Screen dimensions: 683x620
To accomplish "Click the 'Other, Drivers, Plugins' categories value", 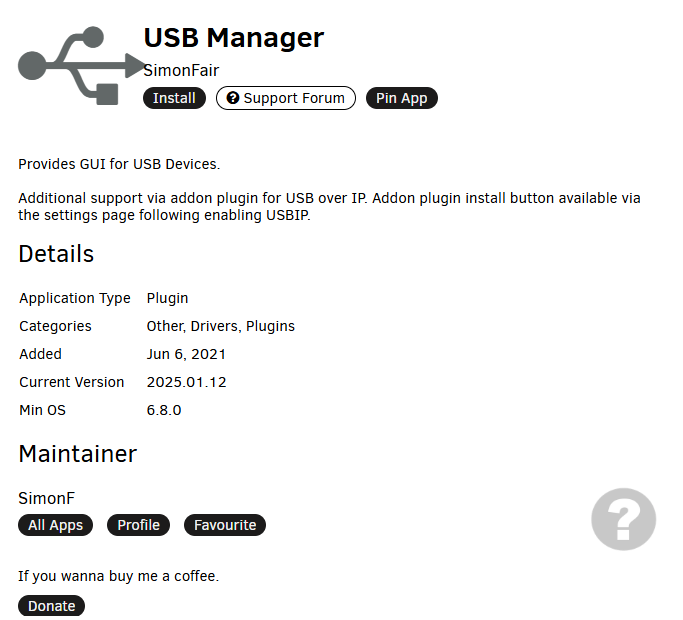I will 220,326.
